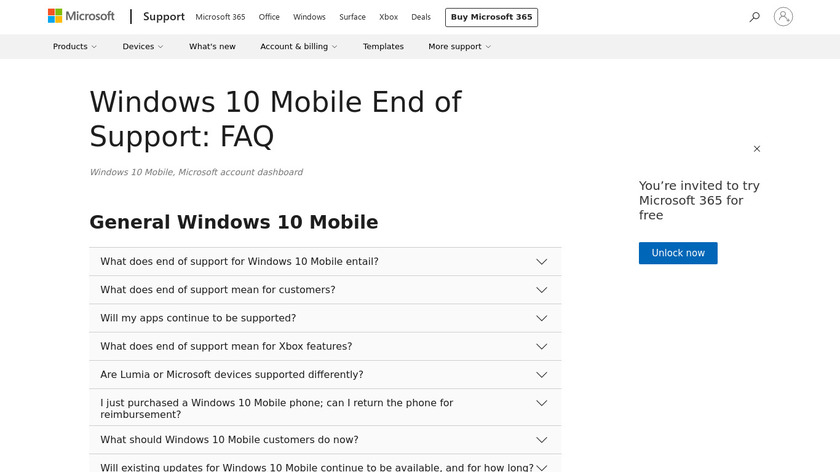Click chevron for phone reimbursement question
840x472 pixels.
pyautogui.click(x=541, y=403)
